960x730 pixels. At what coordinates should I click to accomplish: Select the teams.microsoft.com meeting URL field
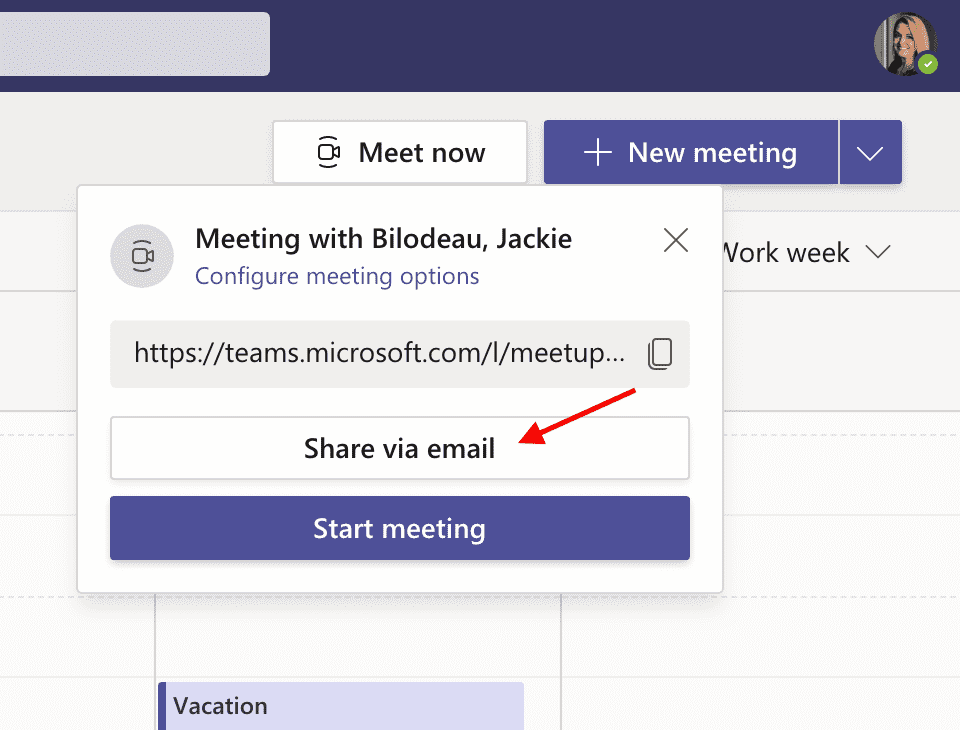[x=380, y=353]
